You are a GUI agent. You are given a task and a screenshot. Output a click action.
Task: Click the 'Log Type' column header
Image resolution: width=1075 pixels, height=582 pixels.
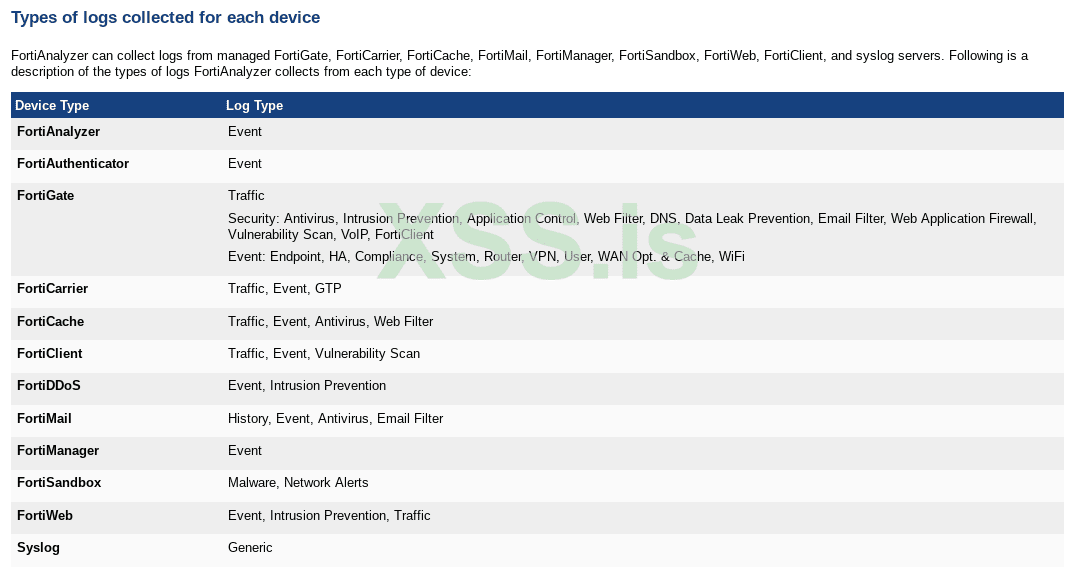click(x=254, y=106)
